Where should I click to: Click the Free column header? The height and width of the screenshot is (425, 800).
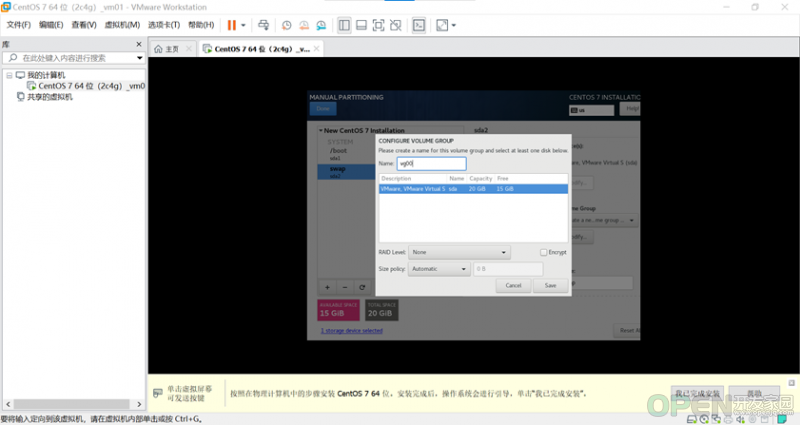(503, 179)
